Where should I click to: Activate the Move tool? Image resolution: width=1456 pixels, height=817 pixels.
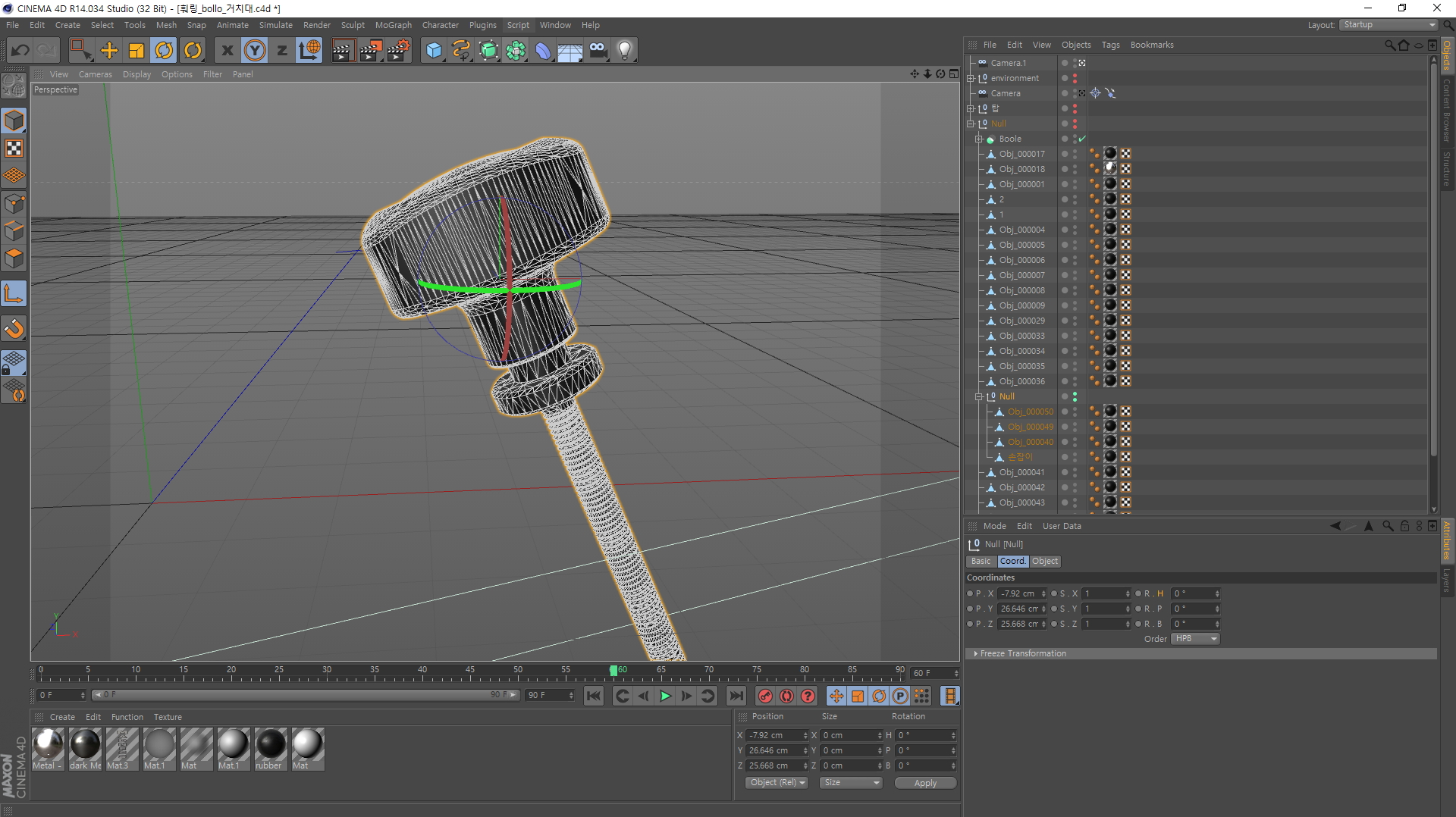[x=109, y=51]
